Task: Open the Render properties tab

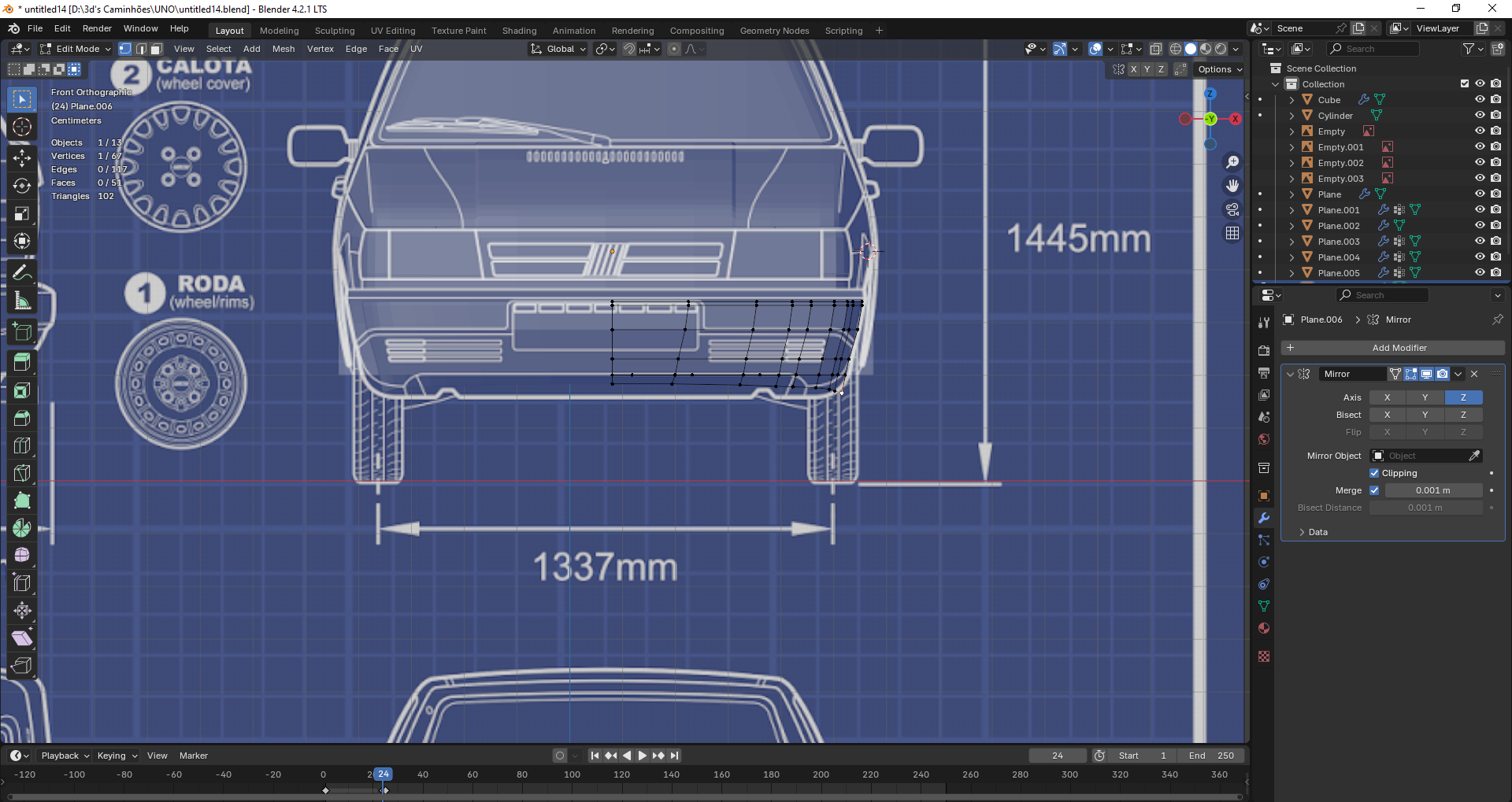Action: pos(1264,350)
